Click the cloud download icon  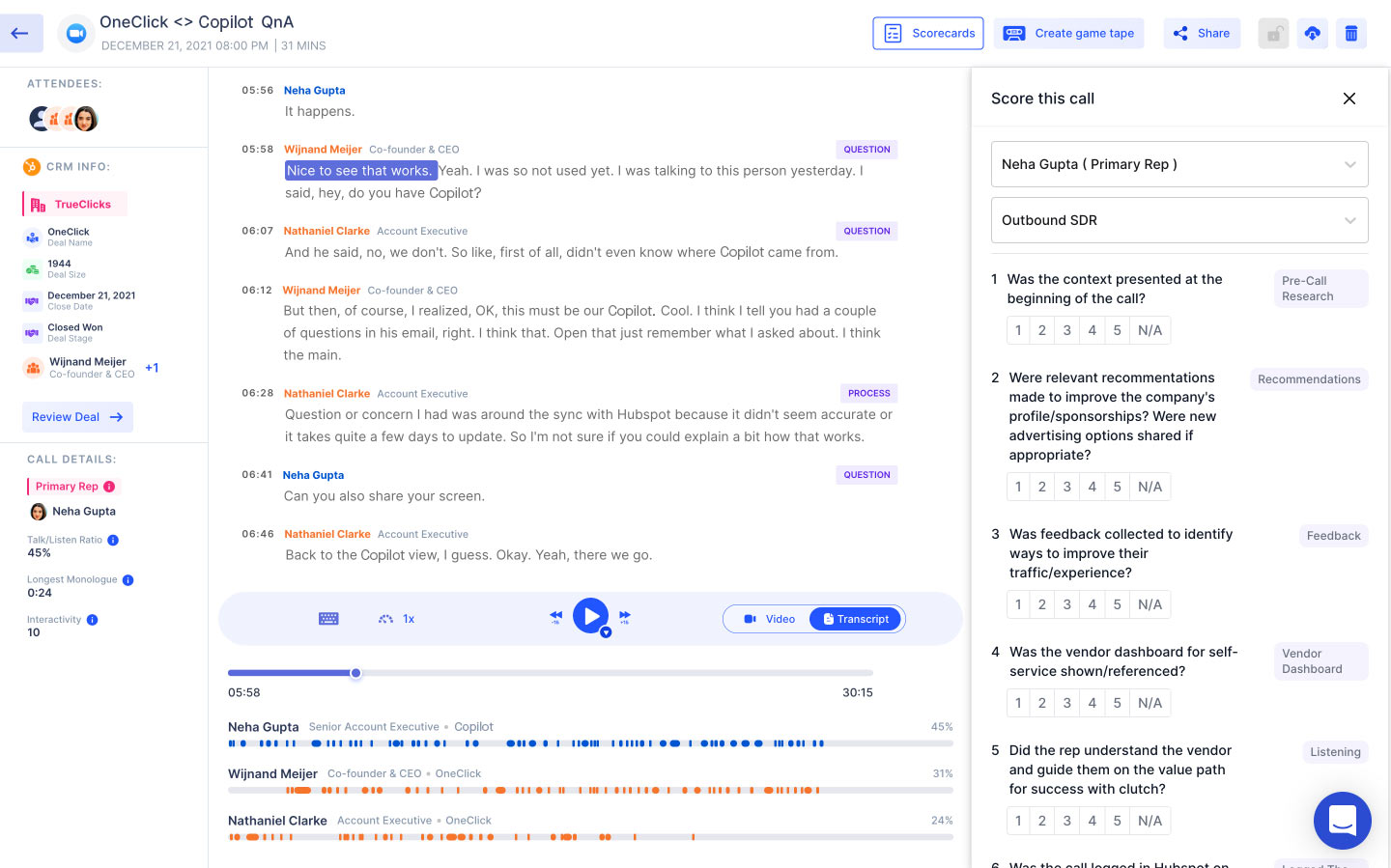click(1313, 33)
